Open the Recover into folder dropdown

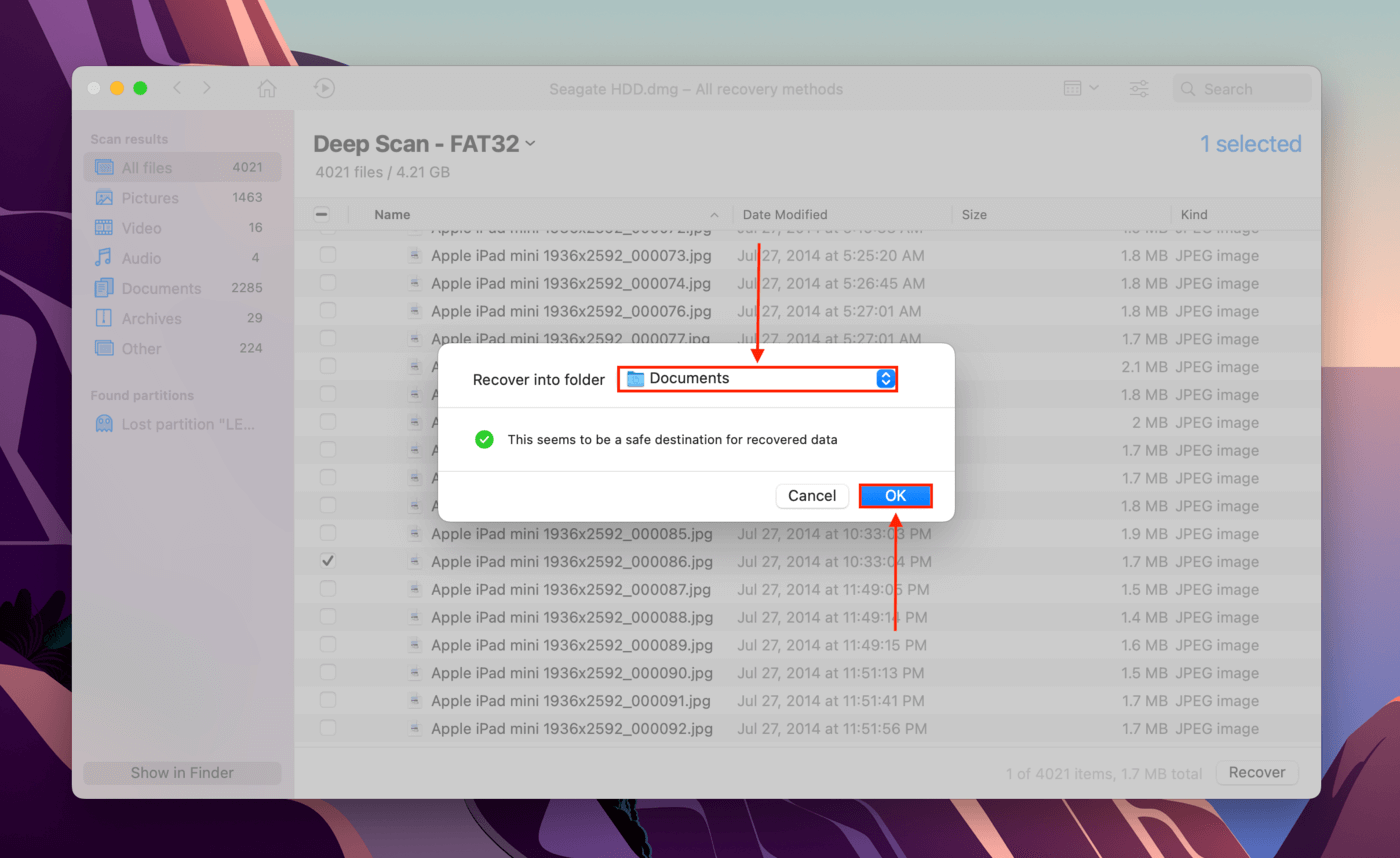[757, 379]
